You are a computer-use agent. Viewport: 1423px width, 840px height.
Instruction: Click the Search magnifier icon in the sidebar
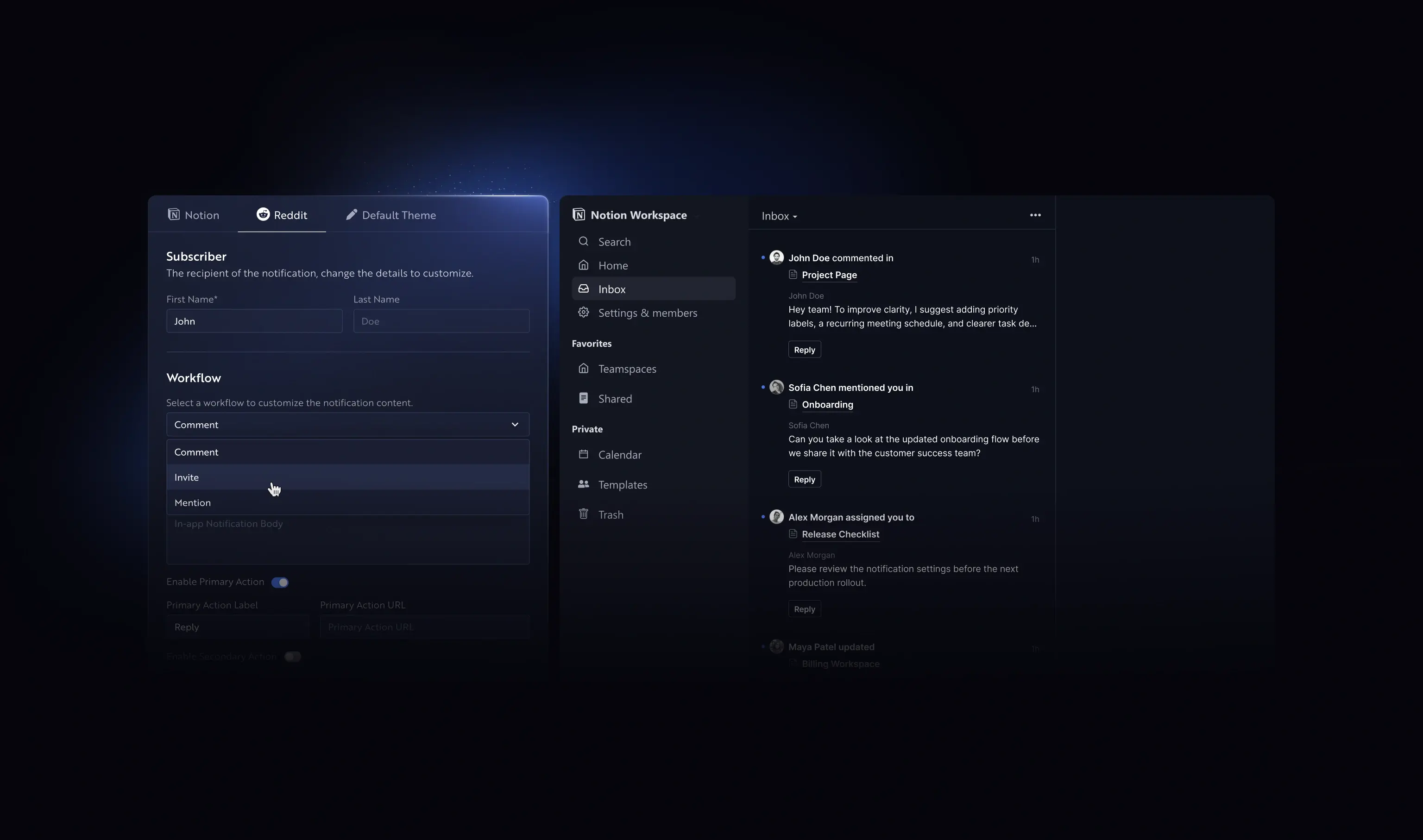pos(583,241)
